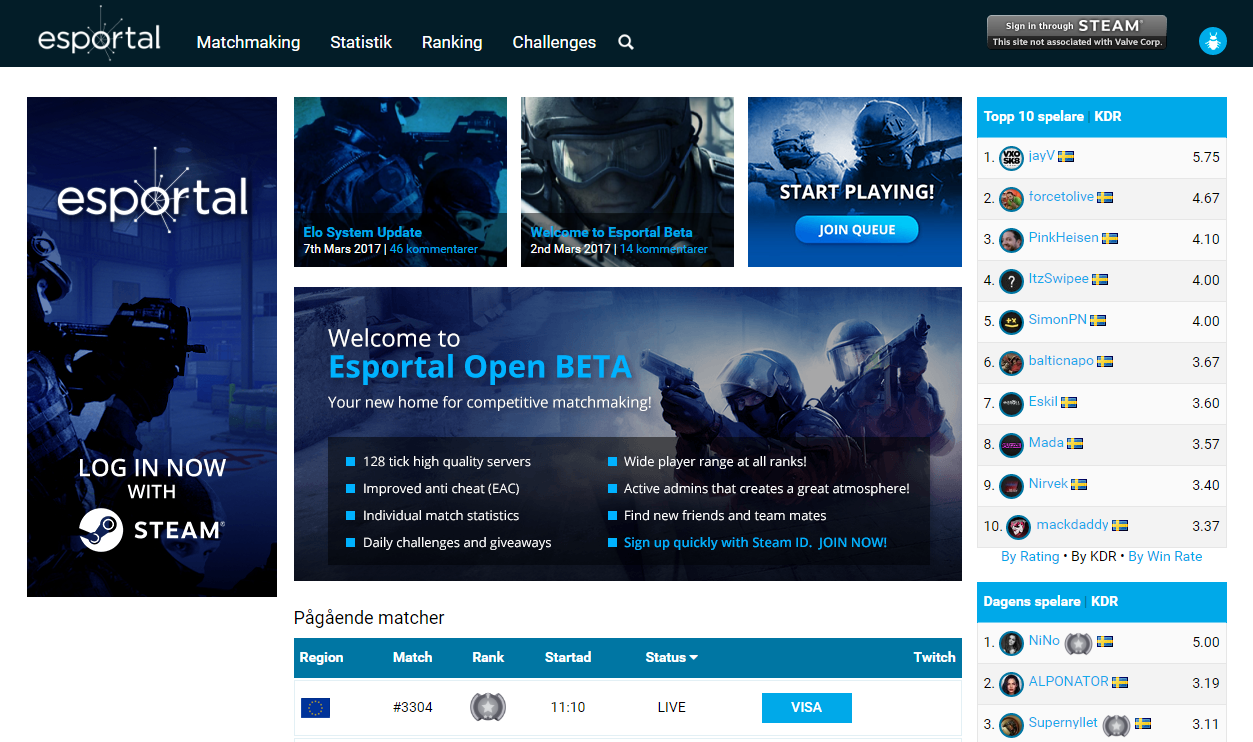The image size is (1253, 742).
Task: Sort Top 10 list By Rating
Action: (x=1030, y=556)
